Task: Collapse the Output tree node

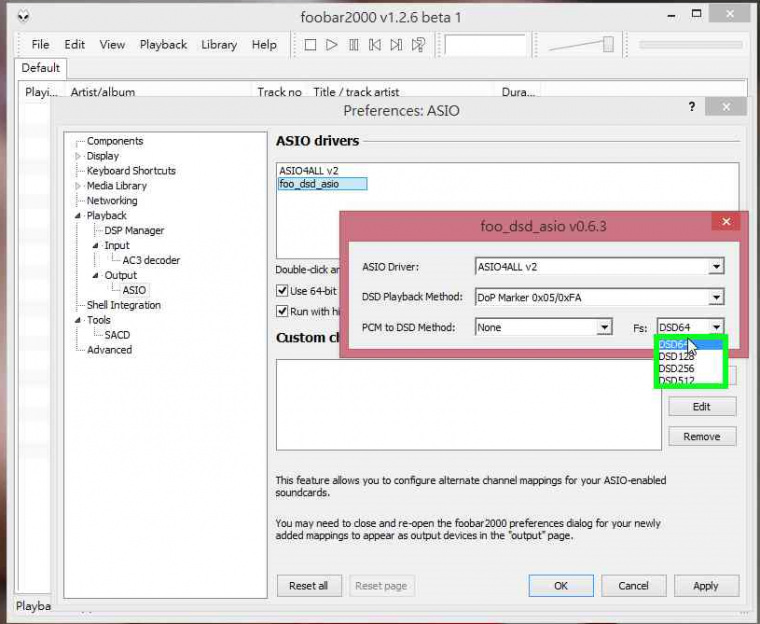Action: tap(95, 275)
